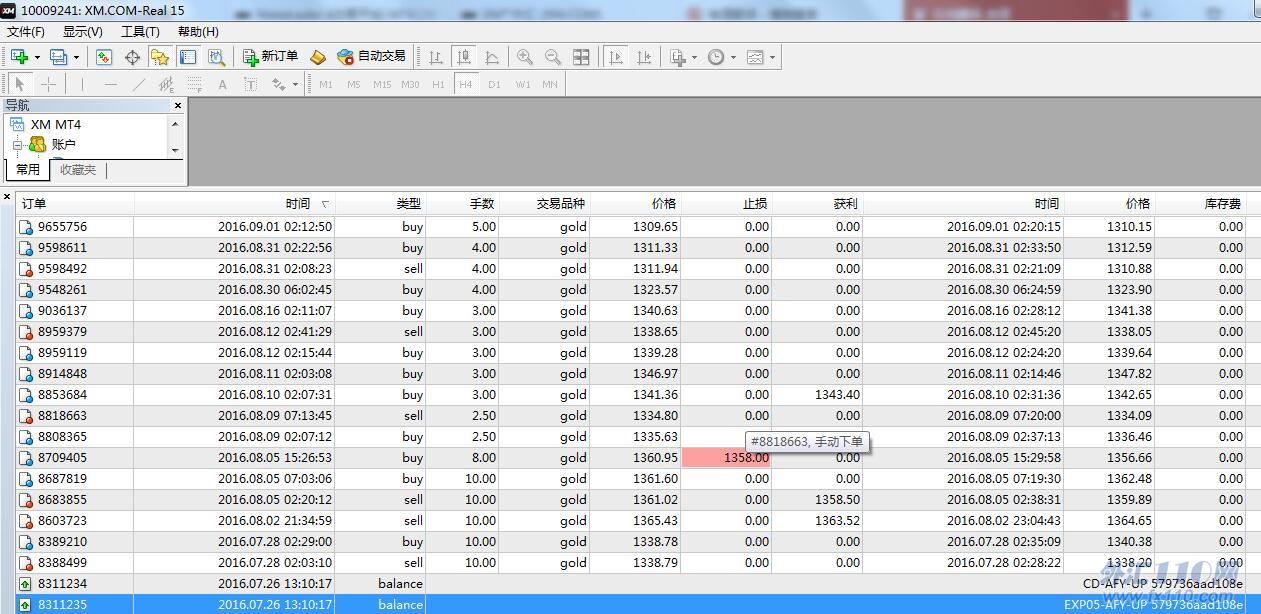Select XM MT4 in navigator tree

click(x=55, y=124)
